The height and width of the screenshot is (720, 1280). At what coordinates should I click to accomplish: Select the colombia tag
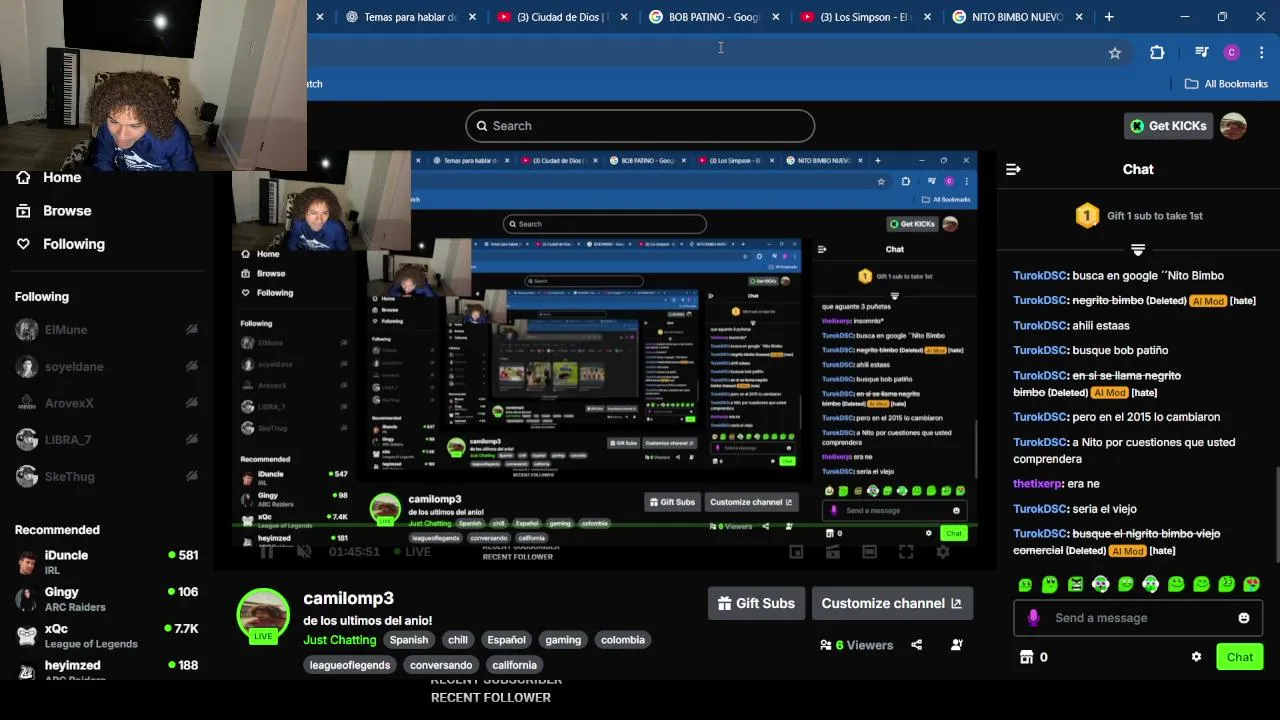(x=623, y=640)
